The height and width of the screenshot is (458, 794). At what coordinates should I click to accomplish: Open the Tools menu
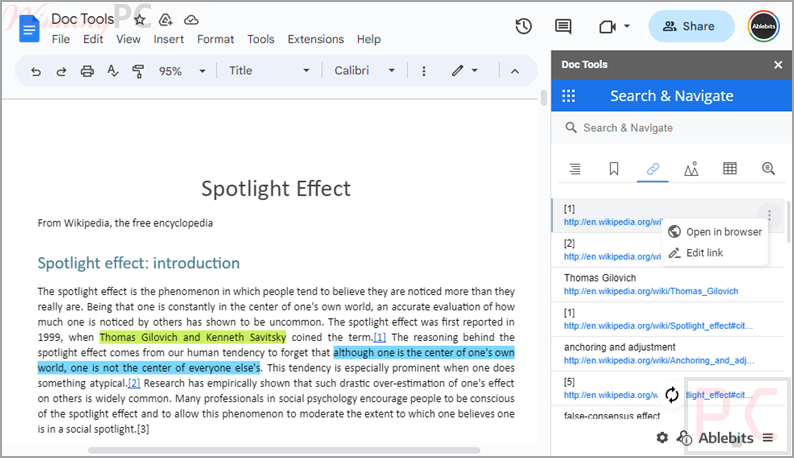coord(261,39)
